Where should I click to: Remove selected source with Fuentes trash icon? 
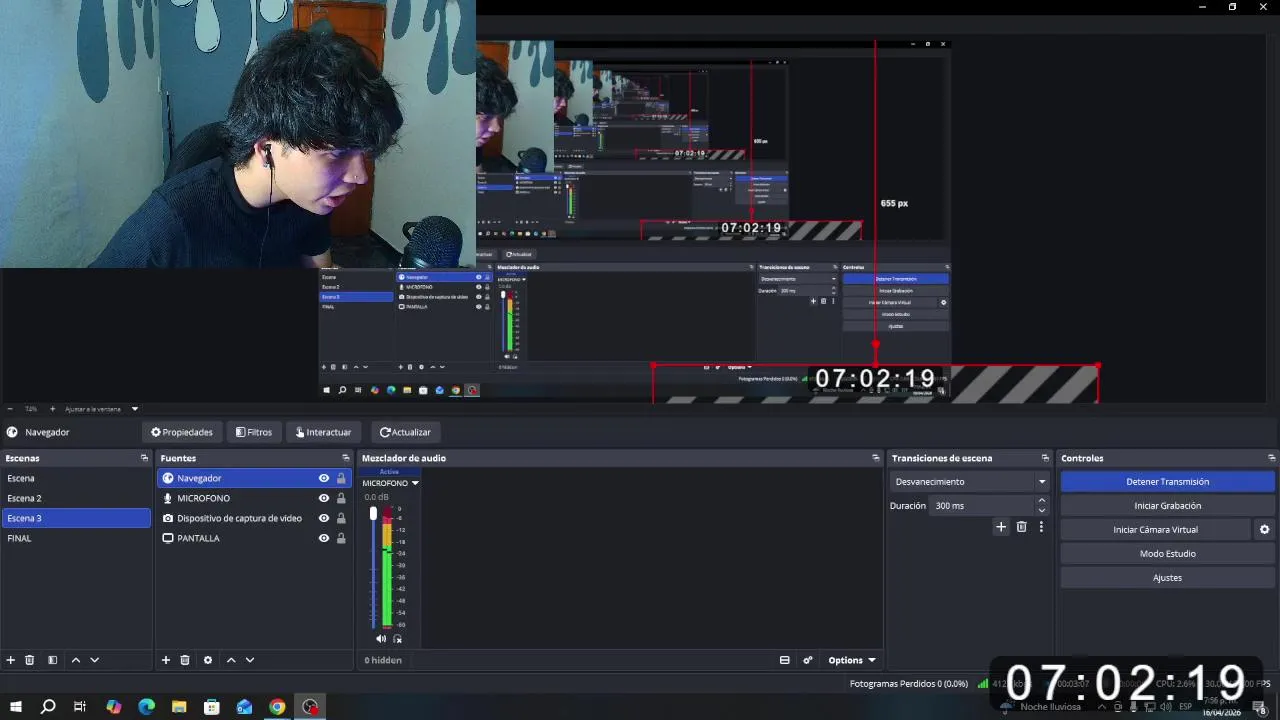coord(185,660)
